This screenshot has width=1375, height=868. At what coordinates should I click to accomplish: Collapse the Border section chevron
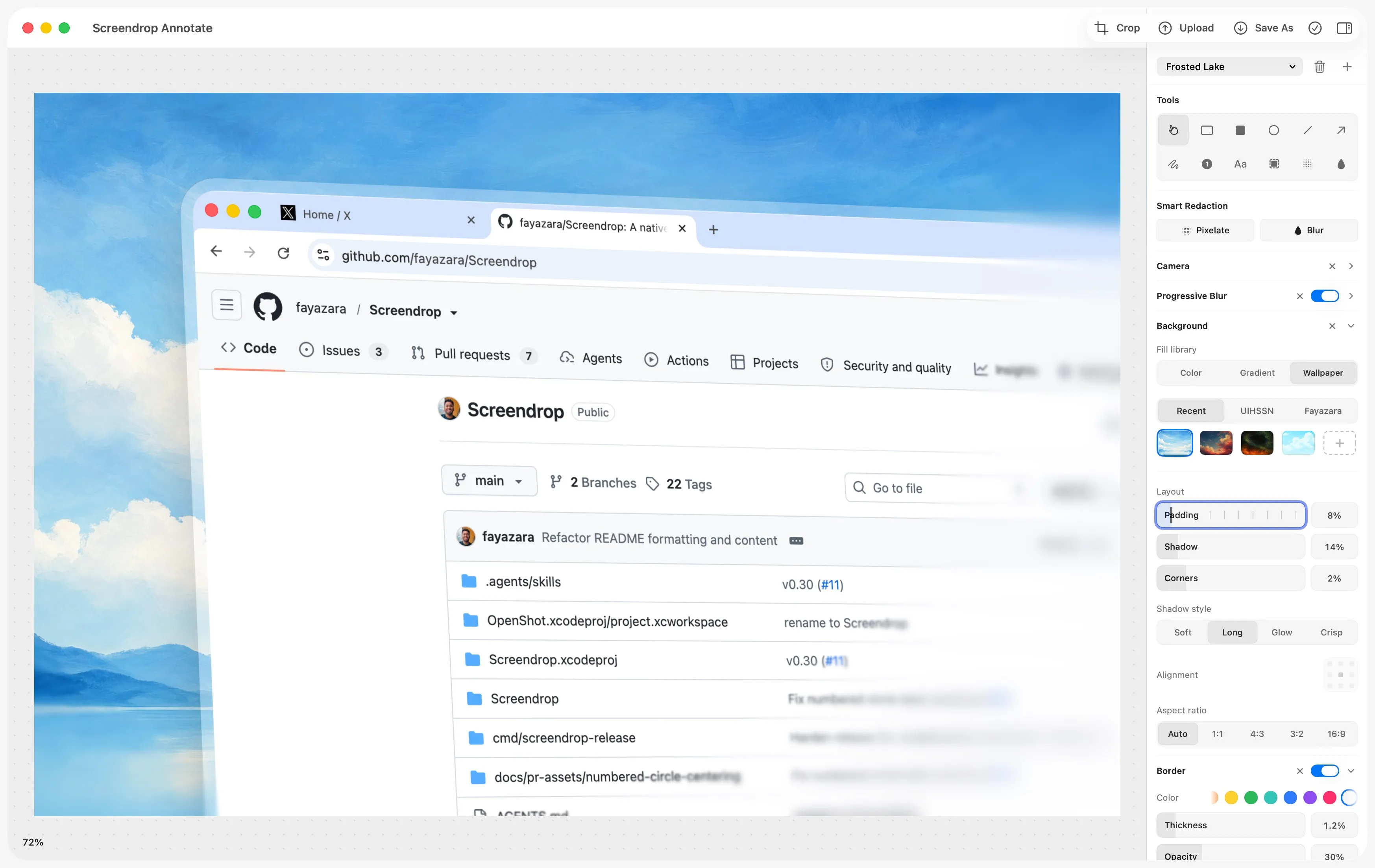click(1351, 771)
